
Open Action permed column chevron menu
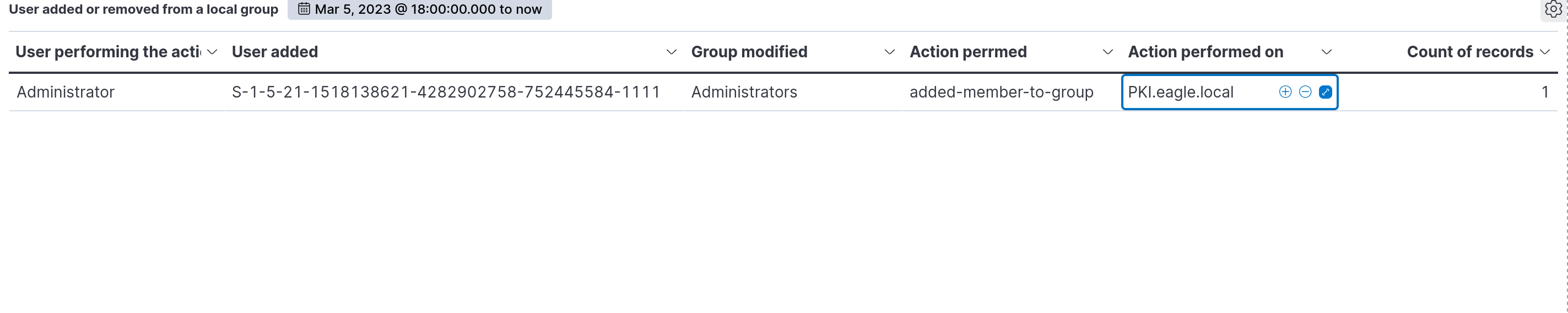pyautogui.click(x=1108, y=52)
